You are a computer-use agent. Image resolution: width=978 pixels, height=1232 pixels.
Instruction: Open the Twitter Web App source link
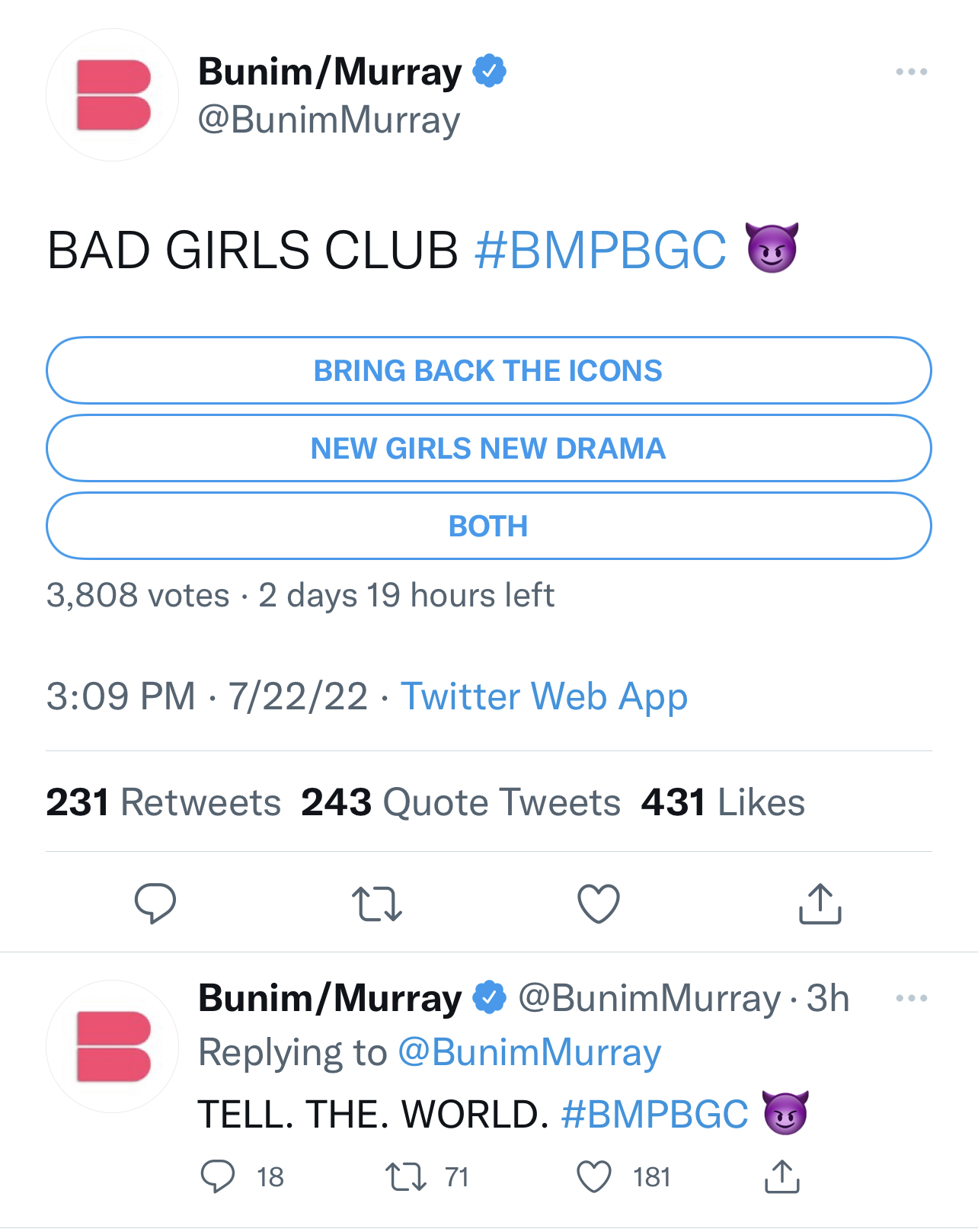point(545,696)
